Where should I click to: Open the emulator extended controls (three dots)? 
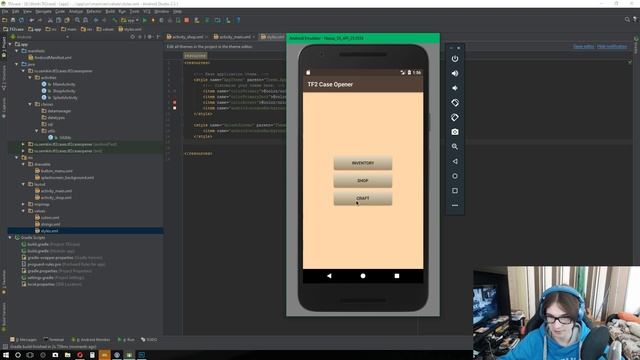tap(455, 205)
